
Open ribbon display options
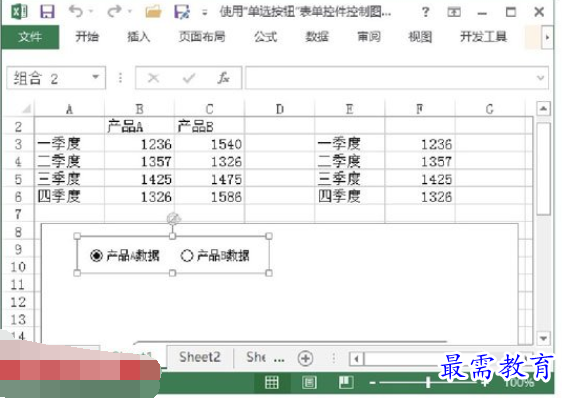[x=454, y=12]
